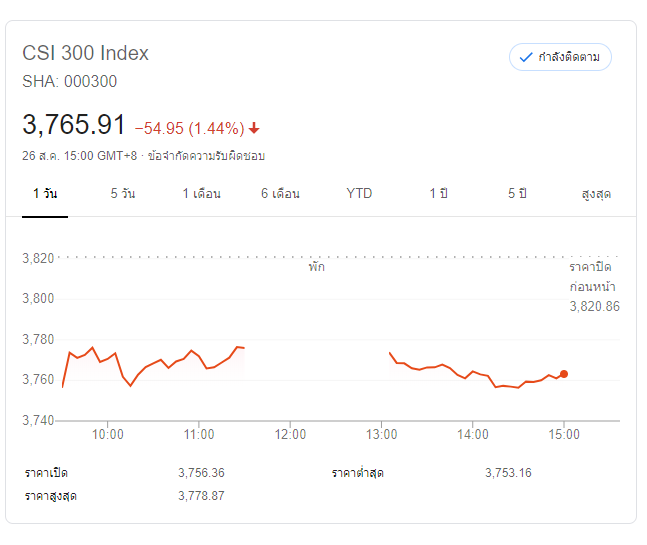Toggle the กำลังติดตาม following button
647x545 pixels.
[x=560, y=57]
